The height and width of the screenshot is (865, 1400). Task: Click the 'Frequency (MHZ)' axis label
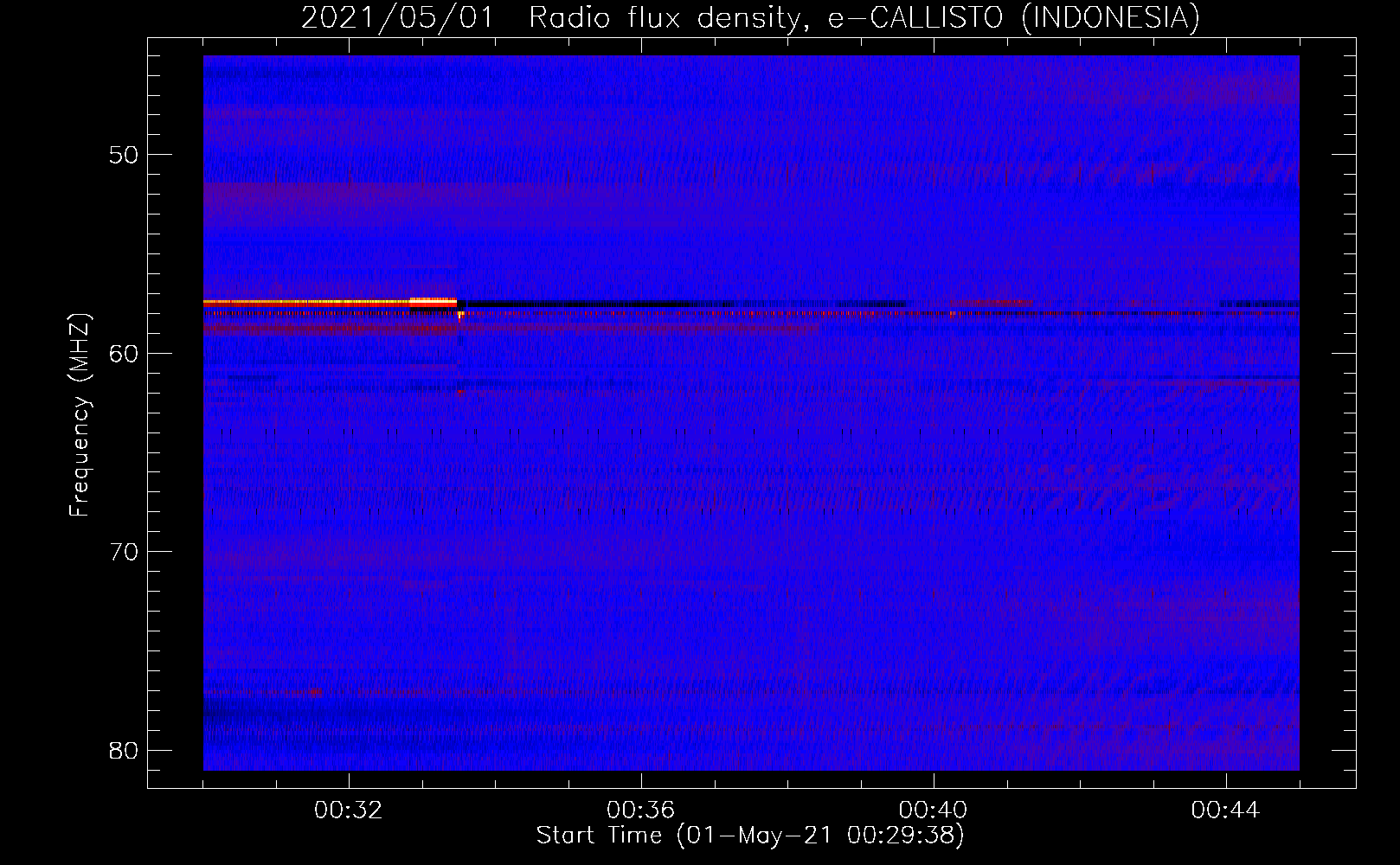[80, 415]
